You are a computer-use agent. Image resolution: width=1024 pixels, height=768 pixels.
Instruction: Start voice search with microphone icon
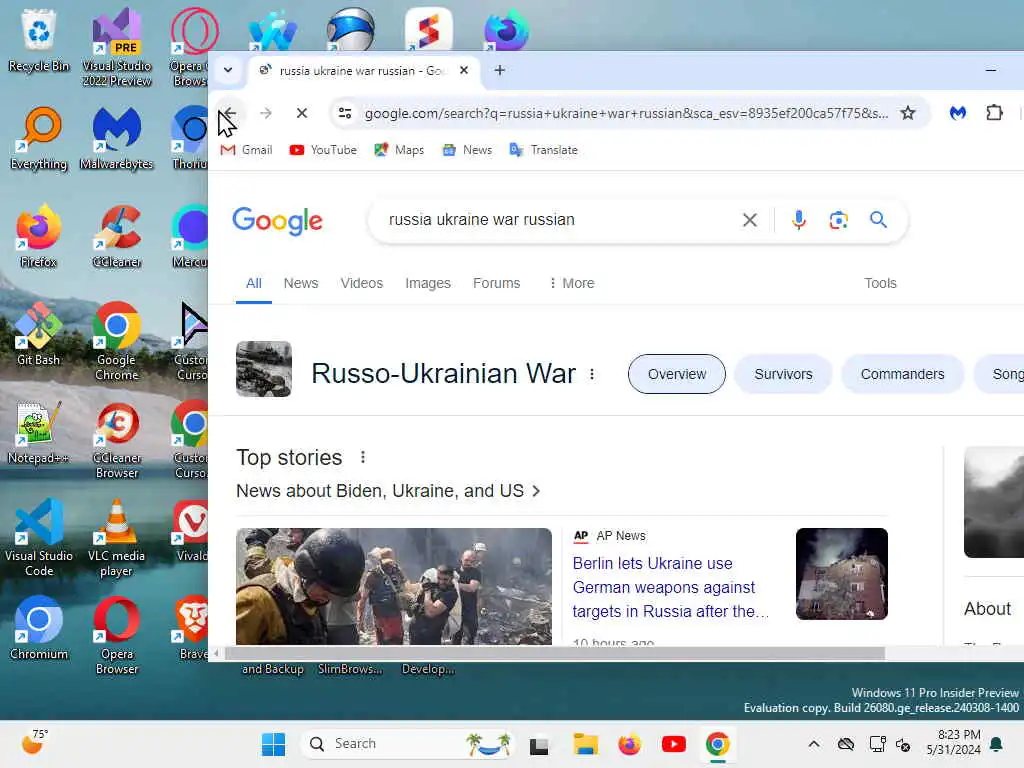pyautogui.click(x=798, y=220)
